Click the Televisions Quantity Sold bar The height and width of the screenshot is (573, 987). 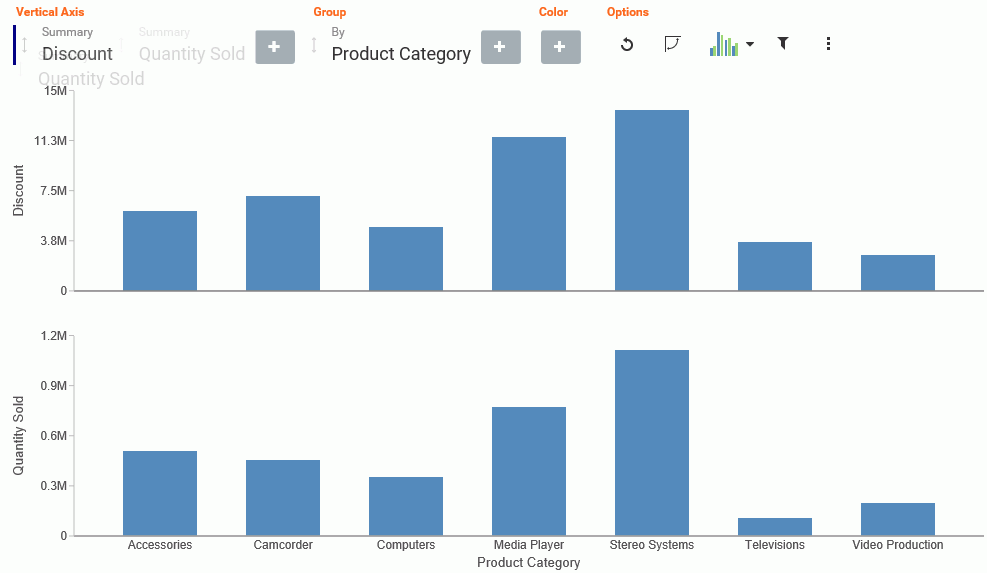tap(775, 527)
